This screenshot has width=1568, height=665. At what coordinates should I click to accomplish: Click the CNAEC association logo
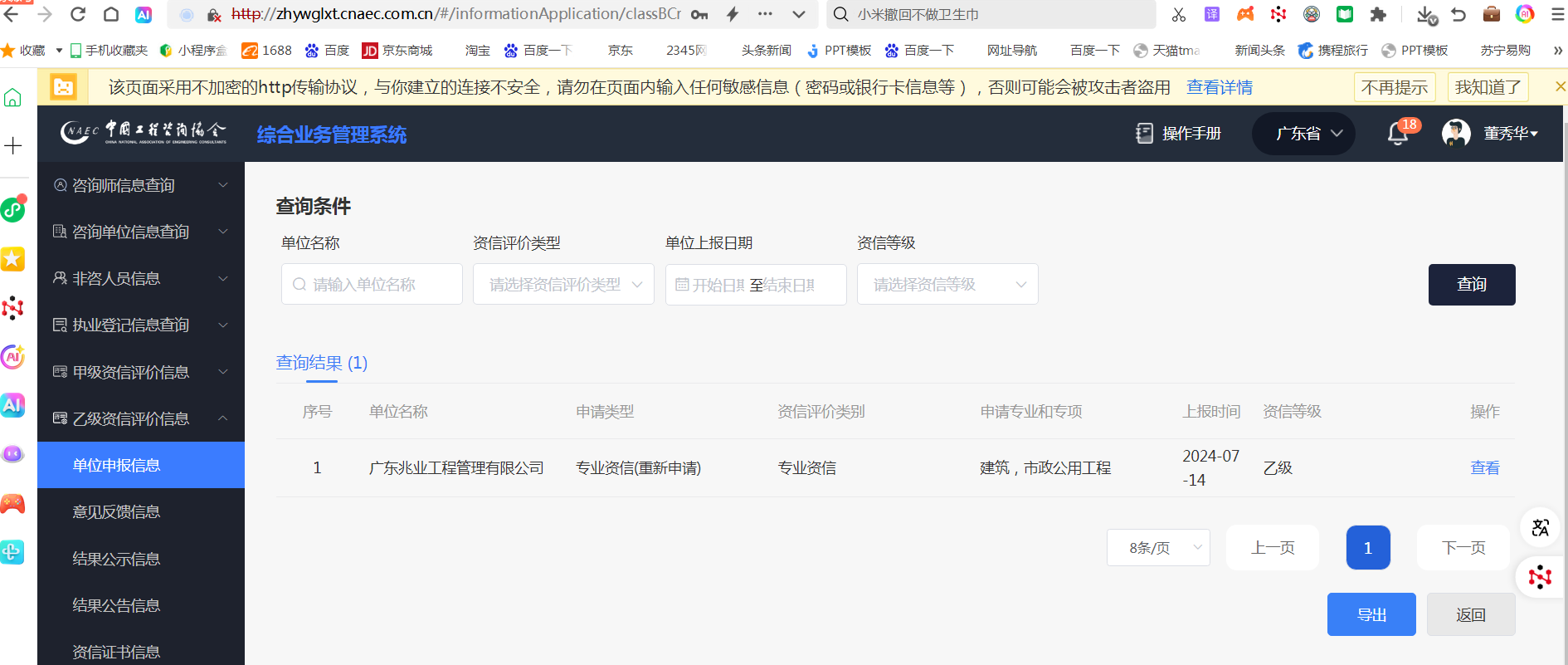pyautogui.click(x=144, y=132)
